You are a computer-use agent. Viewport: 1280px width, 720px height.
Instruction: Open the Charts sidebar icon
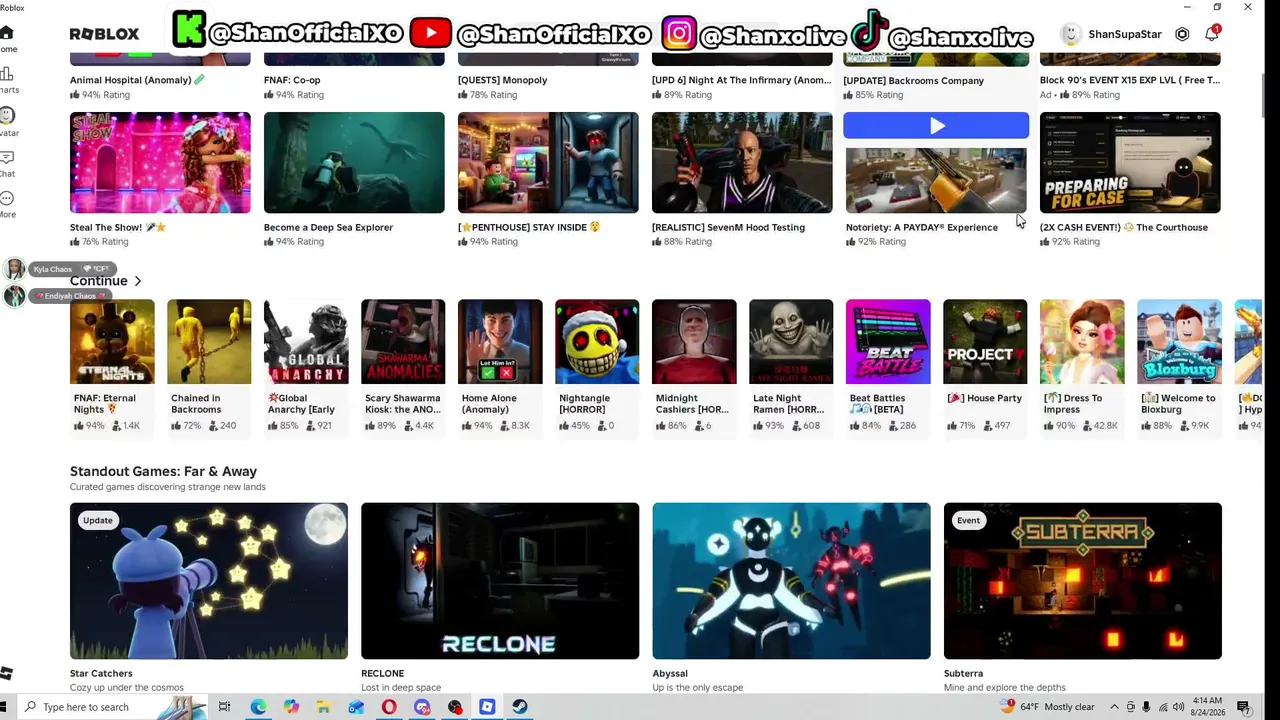pyautogui.click(x=6, y=74)
